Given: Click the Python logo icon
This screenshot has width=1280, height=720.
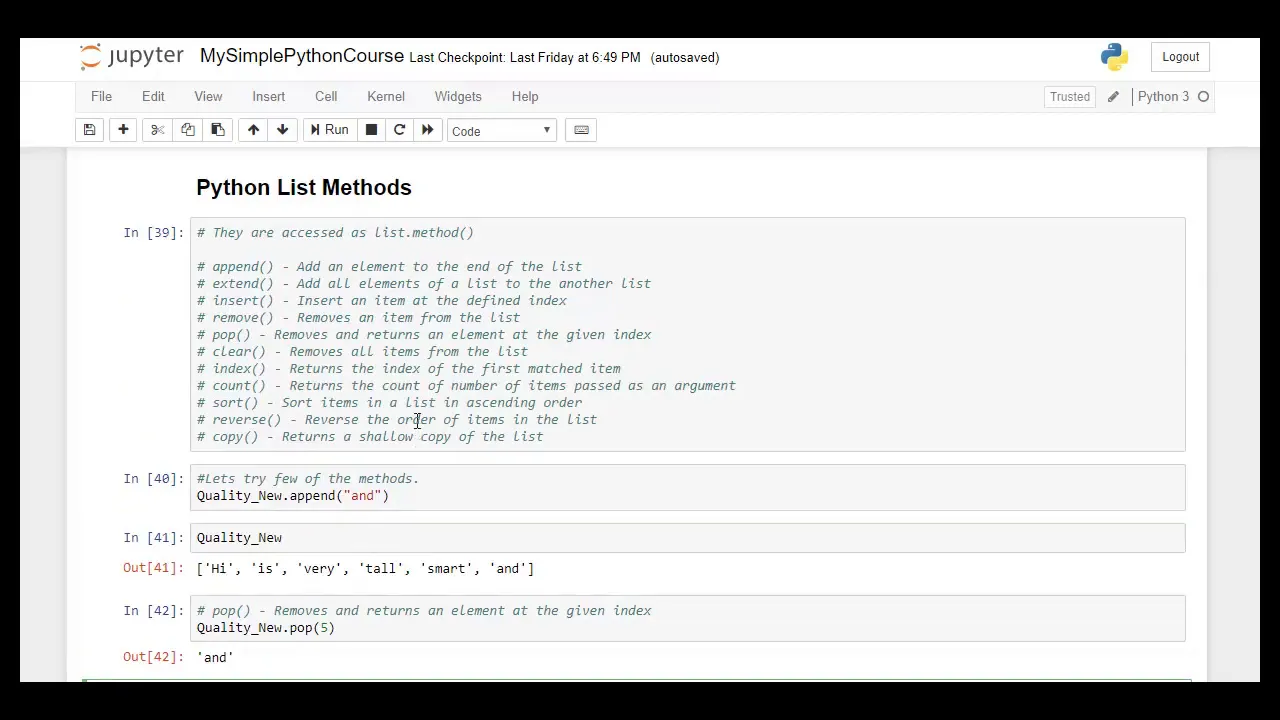Looking at the screenshot, I should coord(1114,57).
